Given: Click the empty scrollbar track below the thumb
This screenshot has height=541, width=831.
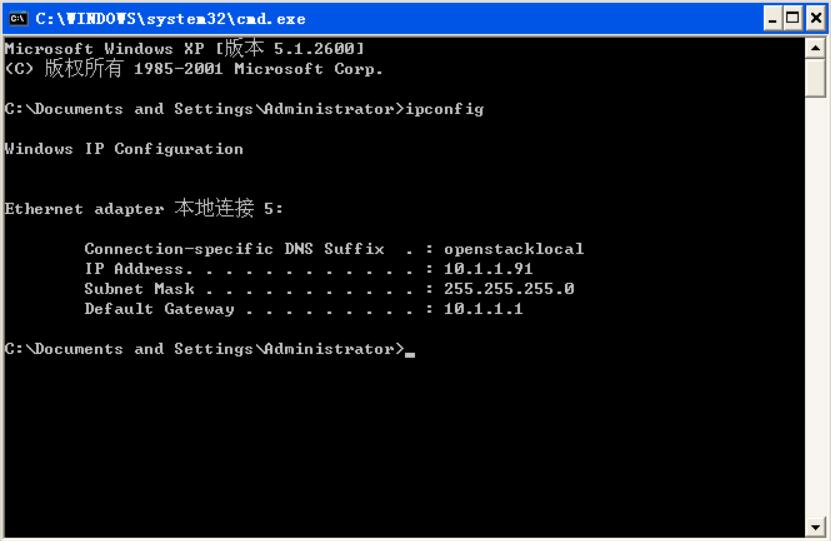Looking at the screenshot, I should (x=816, y=307).
